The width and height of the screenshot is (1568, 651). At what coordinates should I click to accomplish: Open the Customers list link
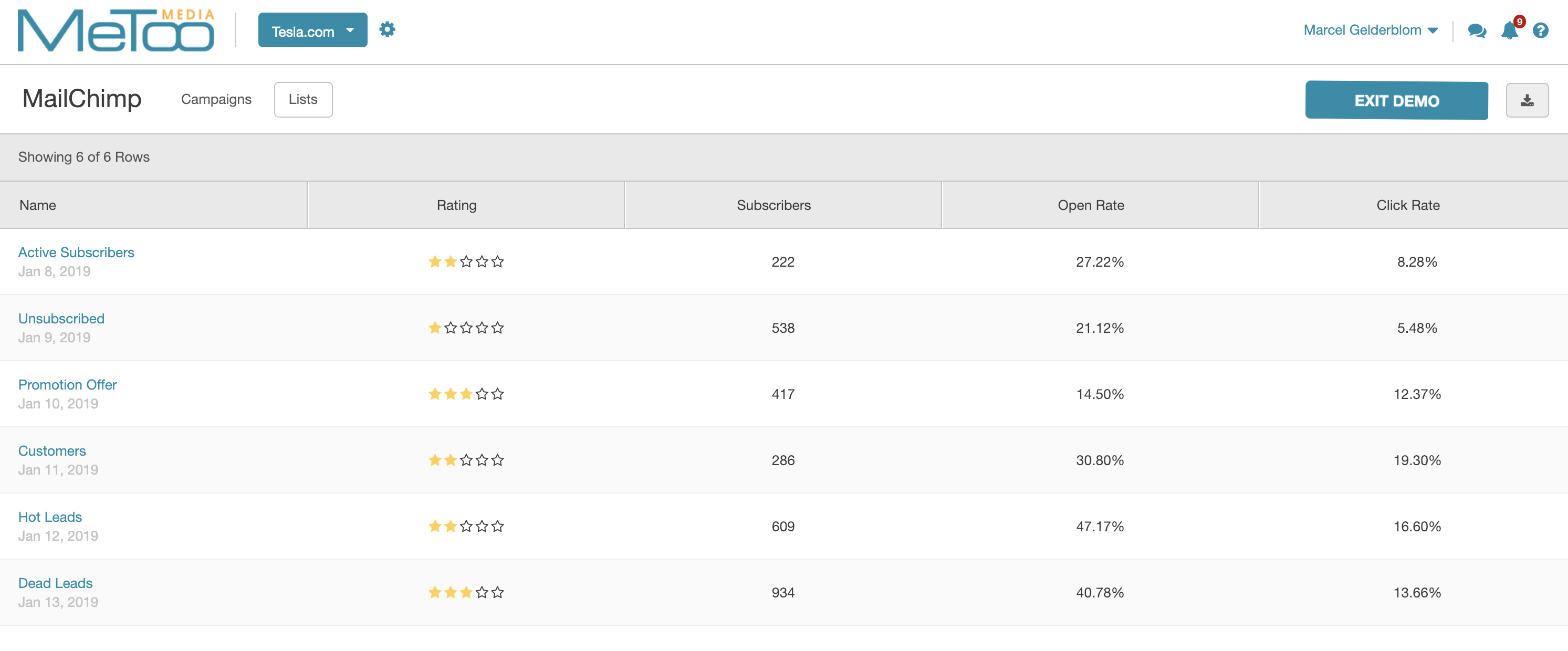click(x=52, y=451)
